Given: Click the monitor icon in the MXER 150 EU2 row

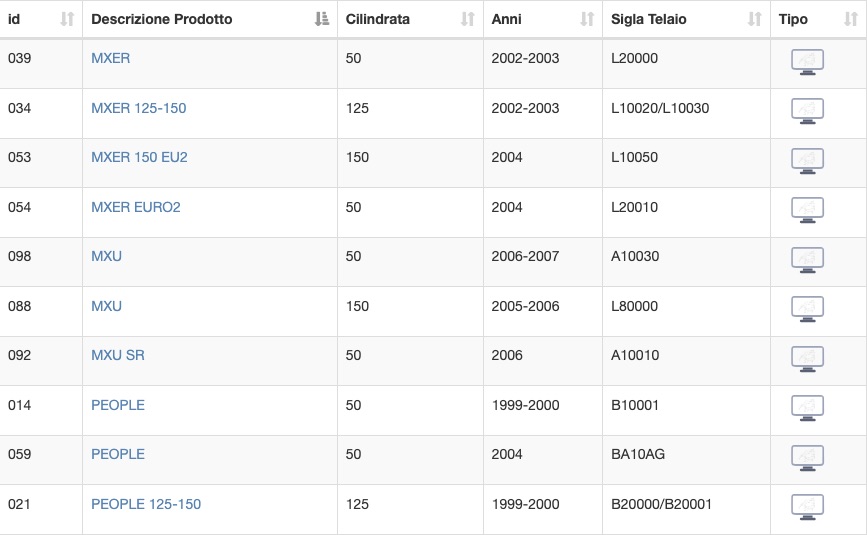Looking at the screenshot, I should pos(807,161).
